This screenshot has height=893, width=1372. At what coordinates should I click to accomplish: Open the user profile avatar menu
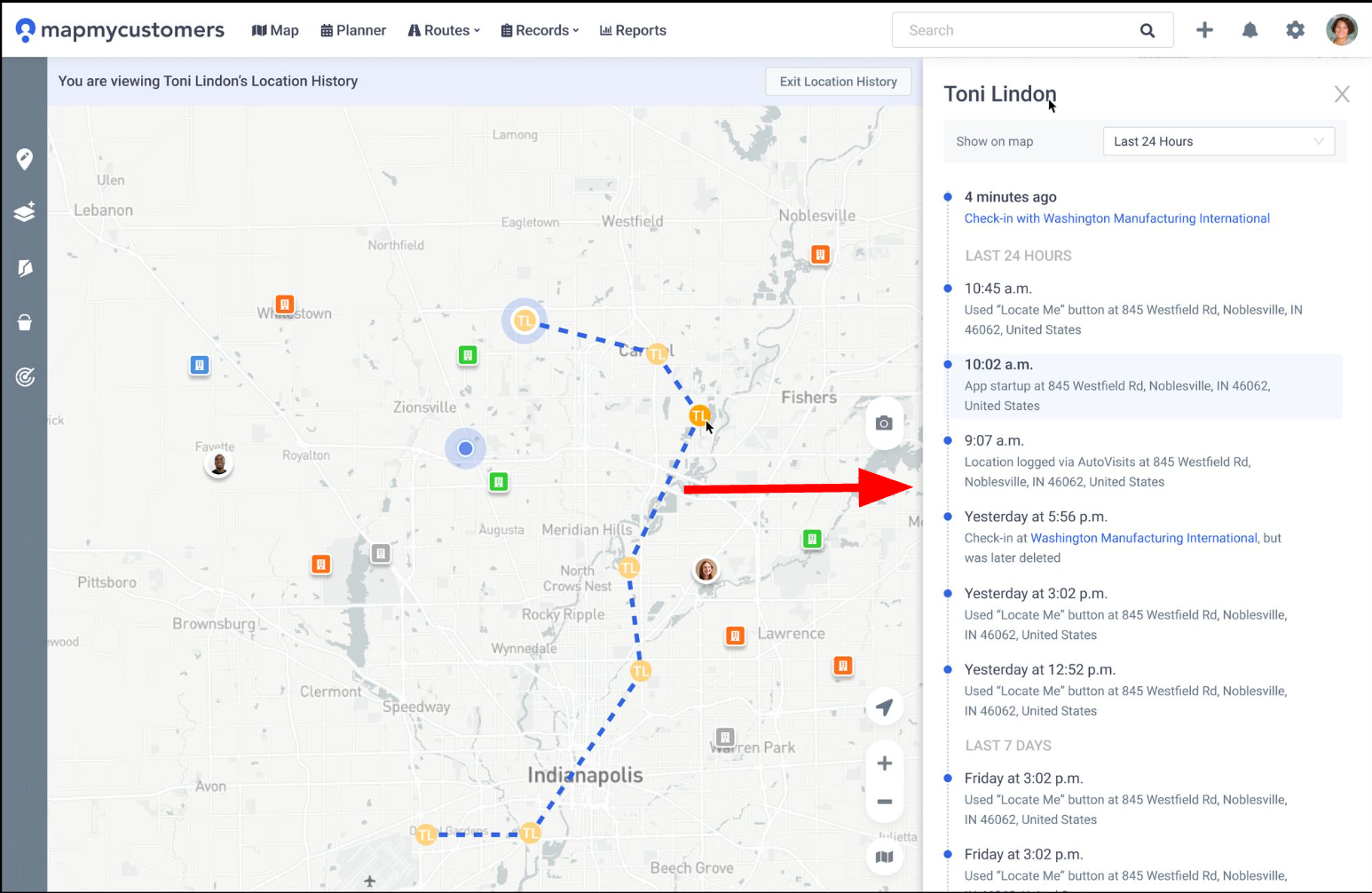[1342, 30]
